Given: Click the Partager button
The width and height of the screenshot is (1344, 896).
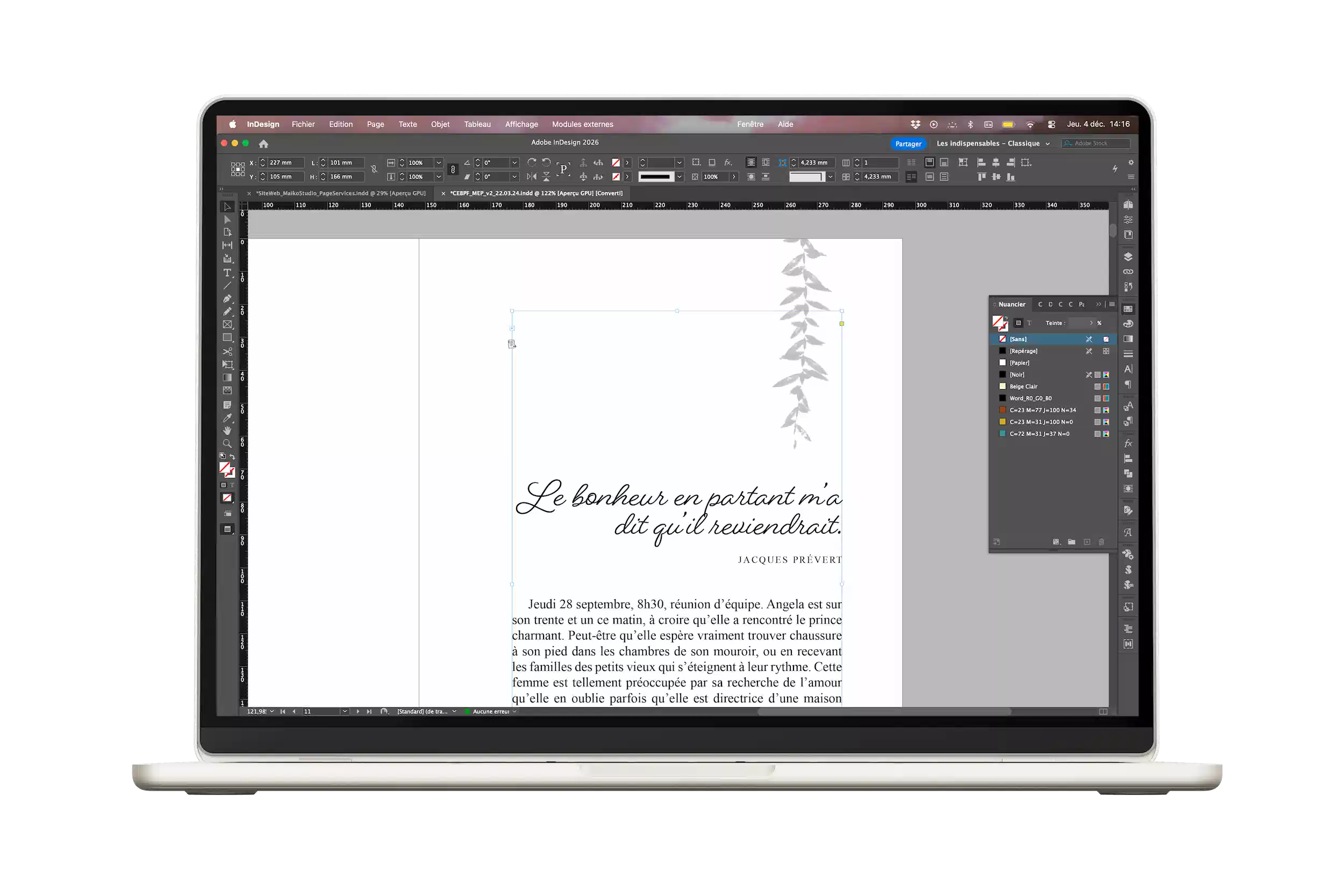Looking at the screenshot, I should coord(908,144).
